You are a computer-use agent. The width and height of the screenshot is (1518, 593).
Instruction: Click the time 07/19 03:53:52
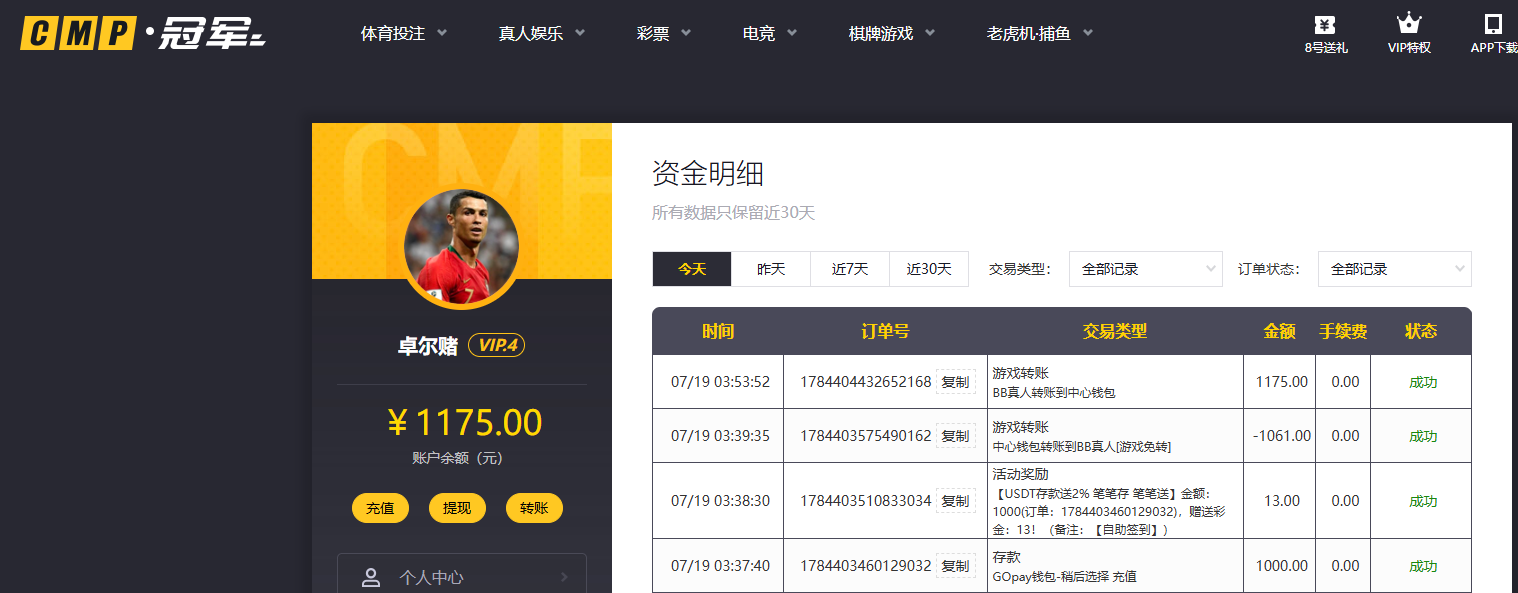click(720, 382)
